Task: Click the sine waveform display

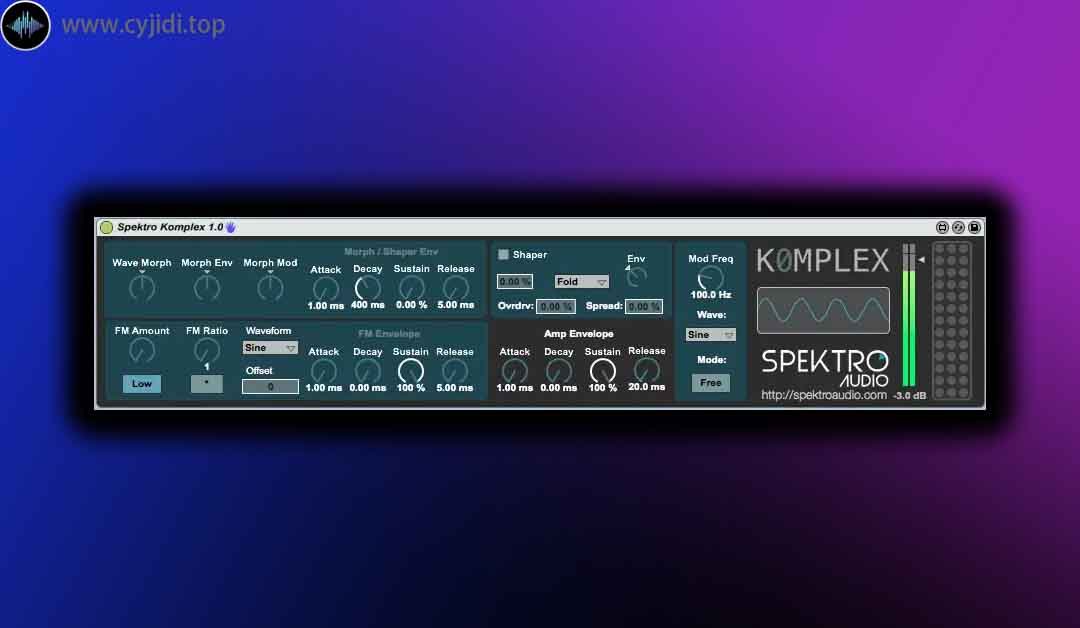Action: tap(823, 311)
